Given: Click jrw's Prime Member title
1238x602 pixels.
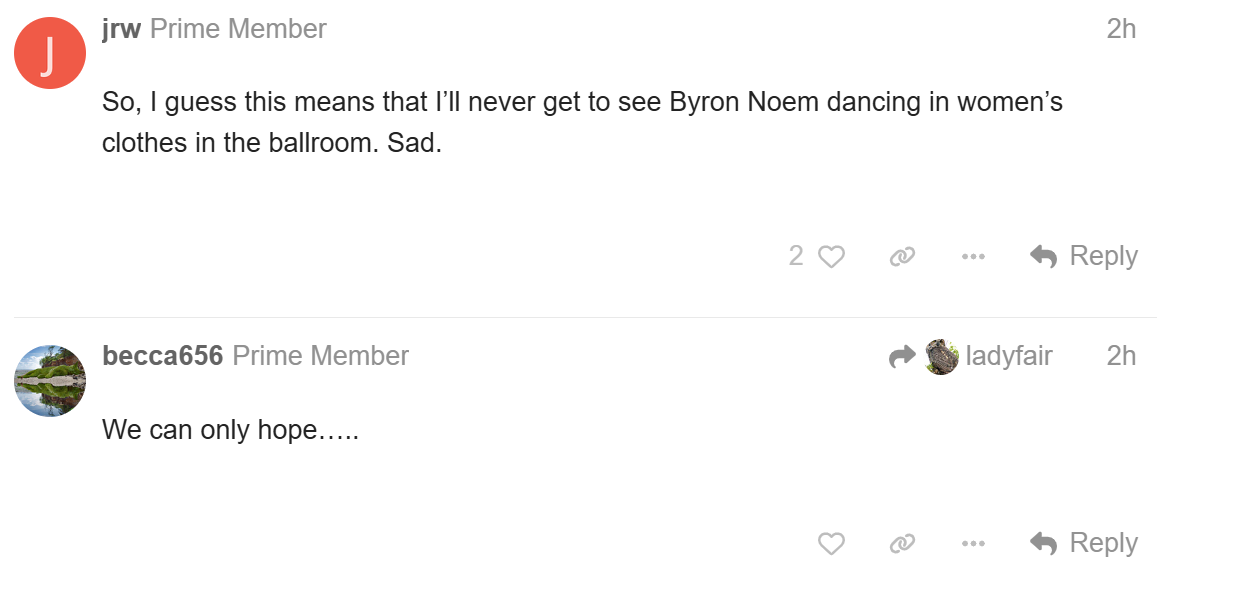Looking at the screenshot, I should pyautogui.click(x=238, y=29).
